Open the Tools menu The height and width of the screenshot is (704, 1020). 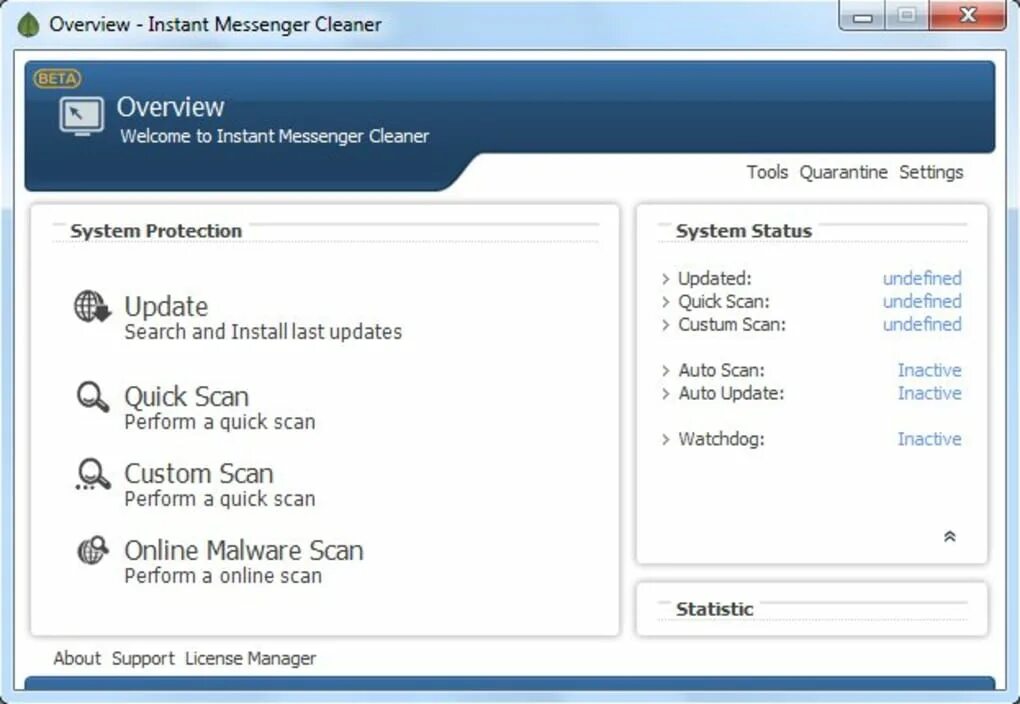coord(767,172)
